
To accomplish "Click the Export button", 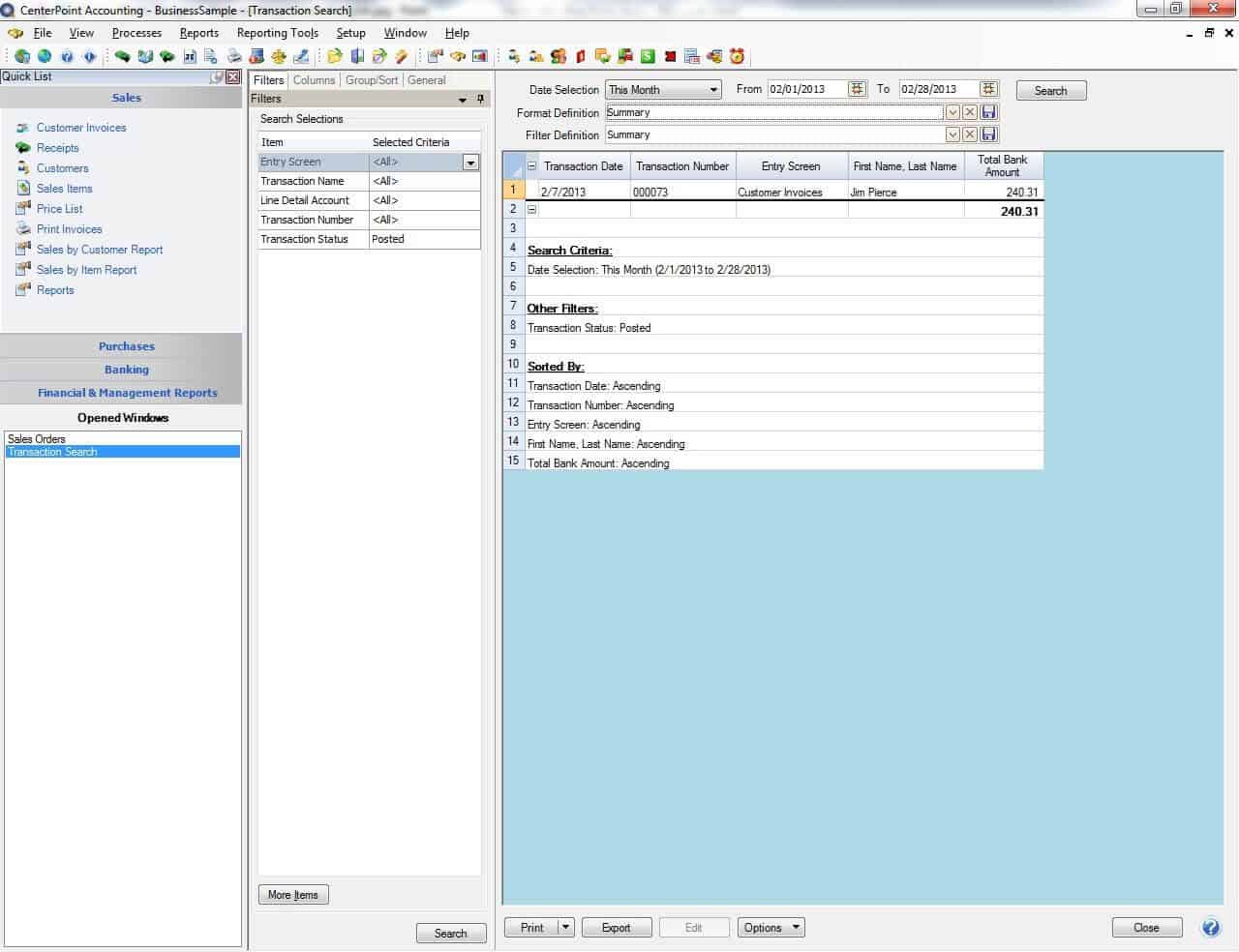I will tap(617, 928).
